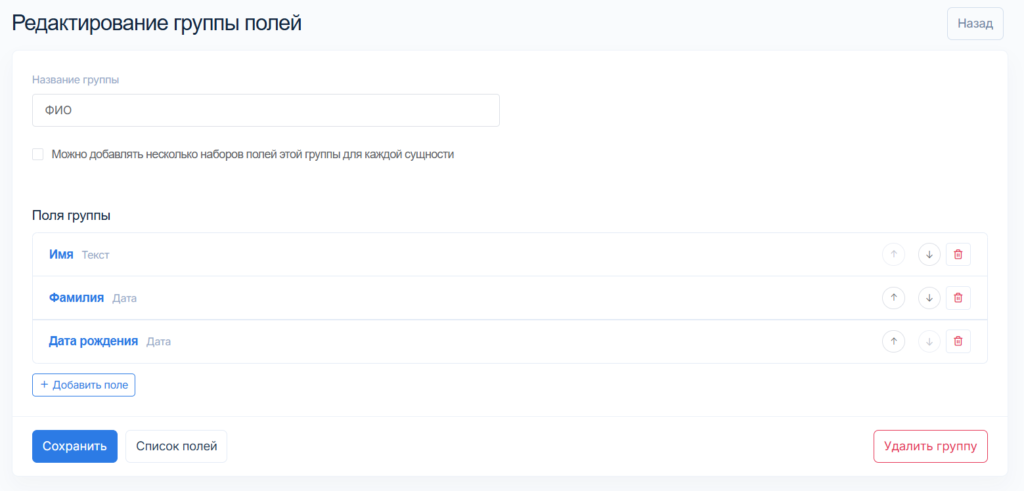Screen dimensions: 1024x491
Task: Open the Имя field link
Action: pos(61,255)
